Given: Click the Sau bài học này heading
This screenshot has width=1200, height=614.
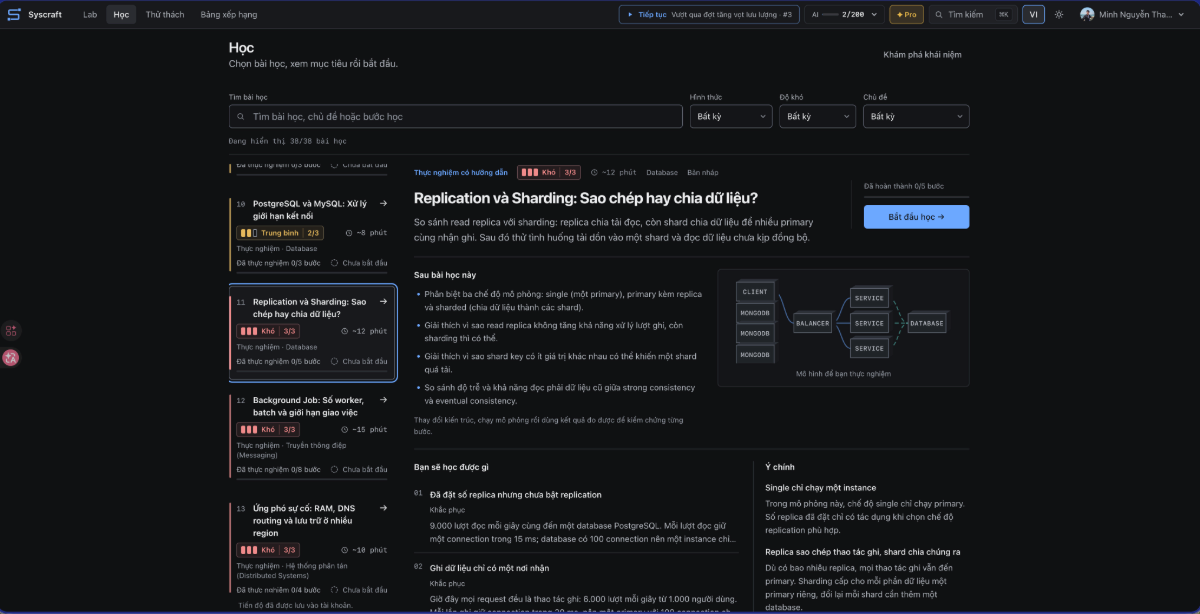Looking at the screenshot, I should [x=445, y=274].
